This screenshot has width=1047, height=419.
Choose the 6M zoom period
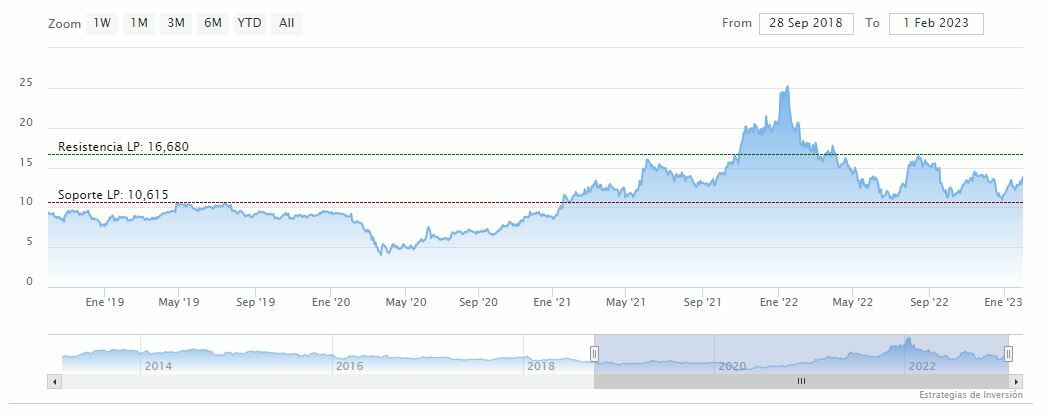coord(212,23)
